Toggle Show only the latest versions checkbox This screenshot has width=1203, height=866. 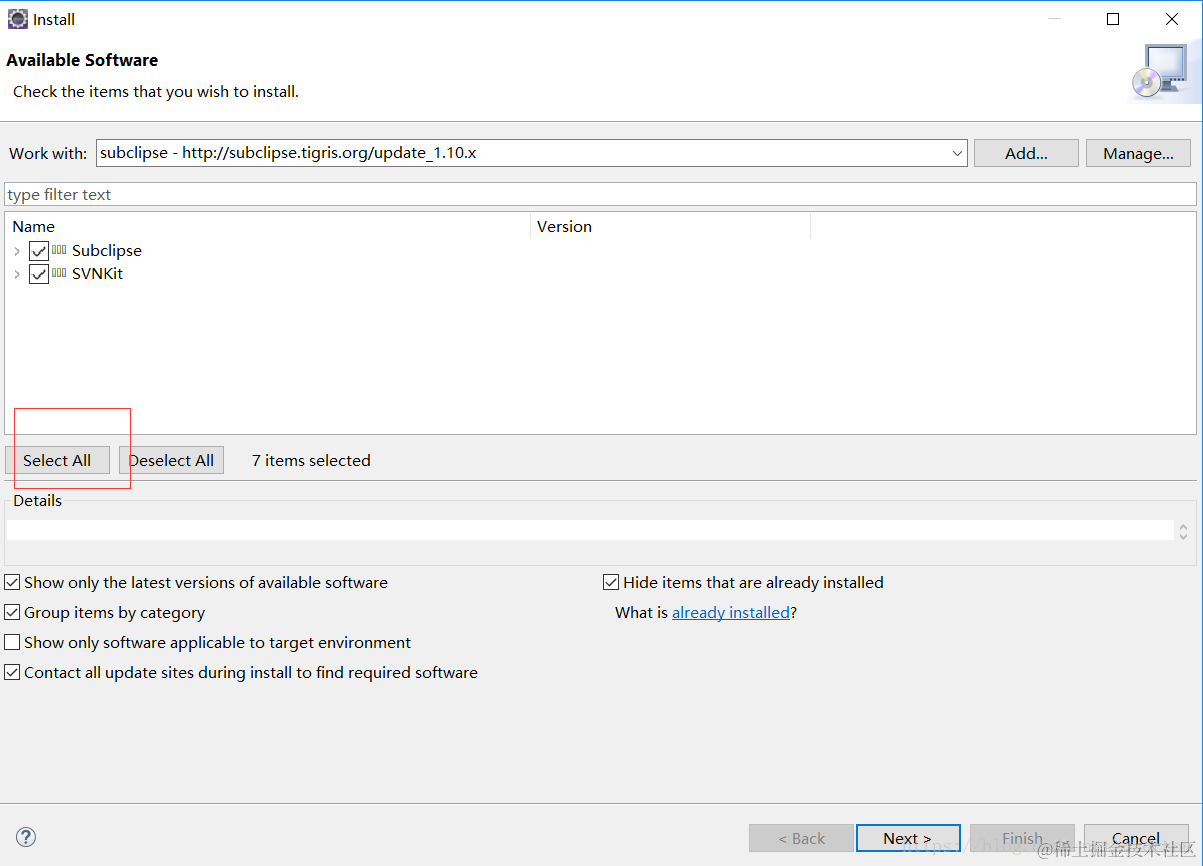click(12, 582)
